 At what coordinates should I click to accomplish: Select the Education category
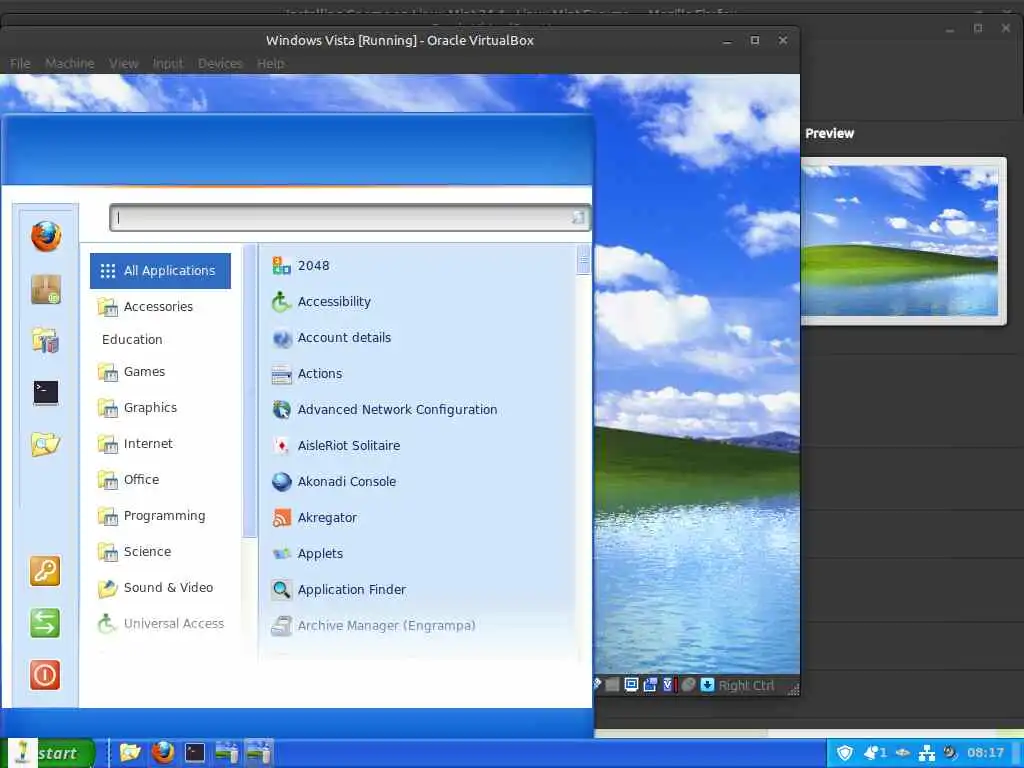point(160,339)
